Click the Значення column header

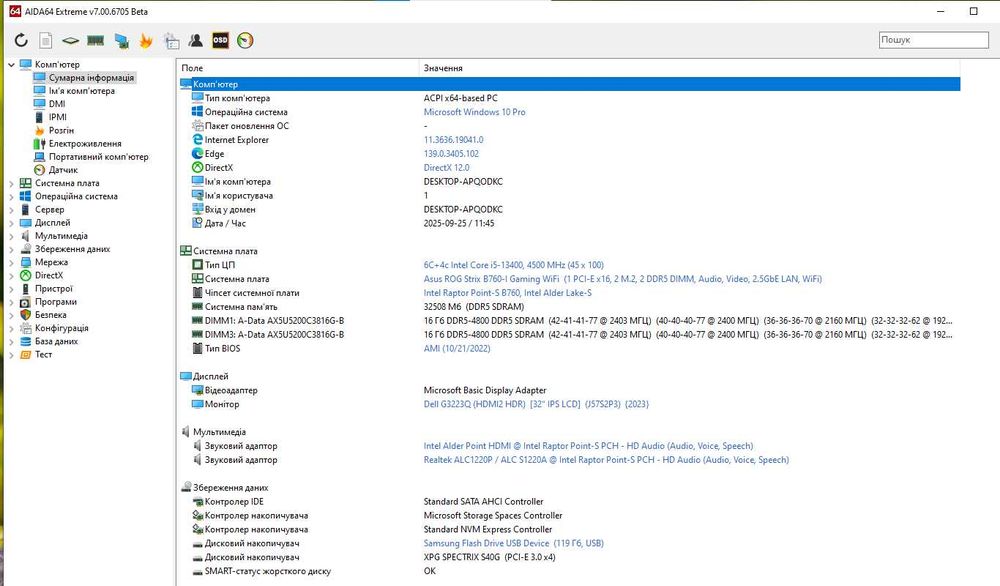pyautogui.click(x=689, y=68)
